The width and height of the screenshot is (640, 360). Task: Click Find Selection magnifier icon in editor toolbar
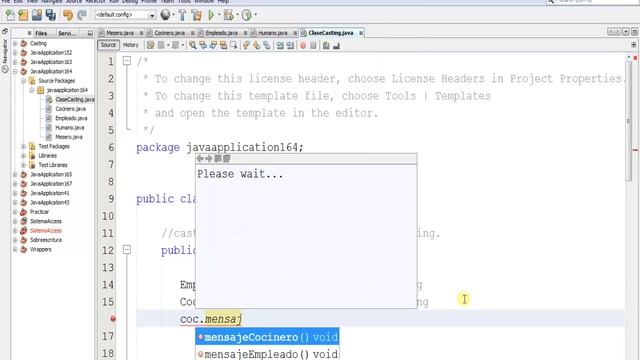point(192,45)
